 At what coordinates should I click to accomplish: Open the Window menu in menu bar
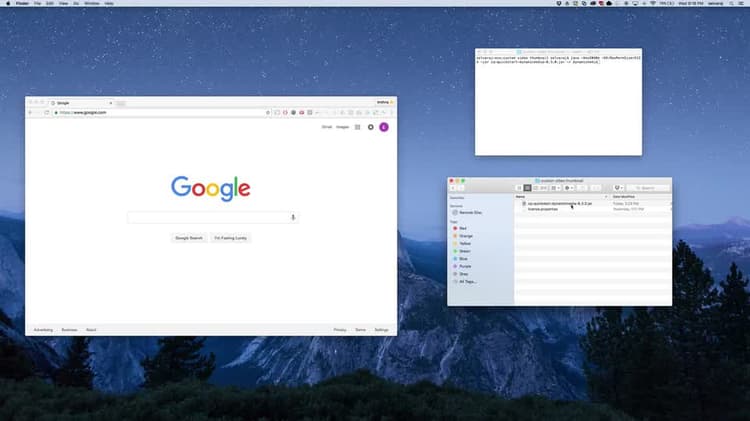[x=92, y=3]
